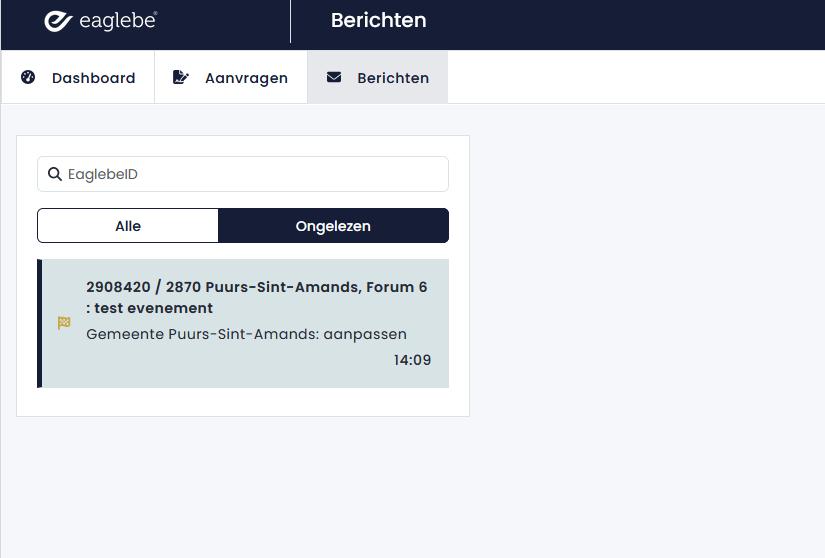This screenshot has width=825, height=558.
Task: Click the Berichten envelope icon
Action: pyautogui.click(x=334, y=77)
